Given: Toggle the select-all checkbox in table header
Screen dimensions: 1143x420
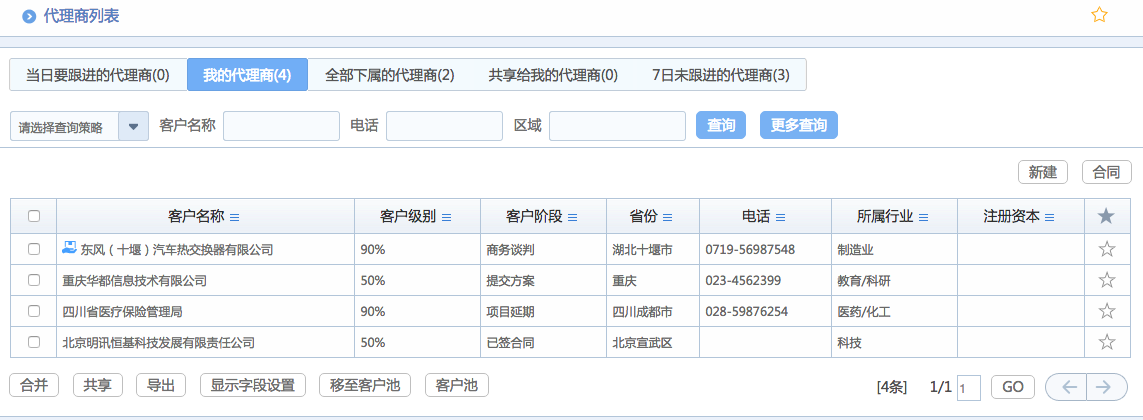Looking at the screenshot, I should point(34,217).
